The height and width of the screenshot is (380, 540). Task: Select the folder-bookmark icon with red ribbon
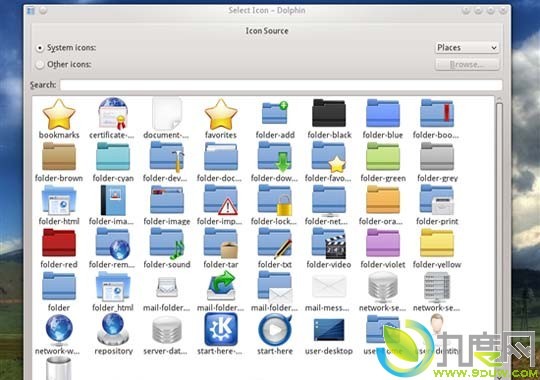[x=437, y=113]
